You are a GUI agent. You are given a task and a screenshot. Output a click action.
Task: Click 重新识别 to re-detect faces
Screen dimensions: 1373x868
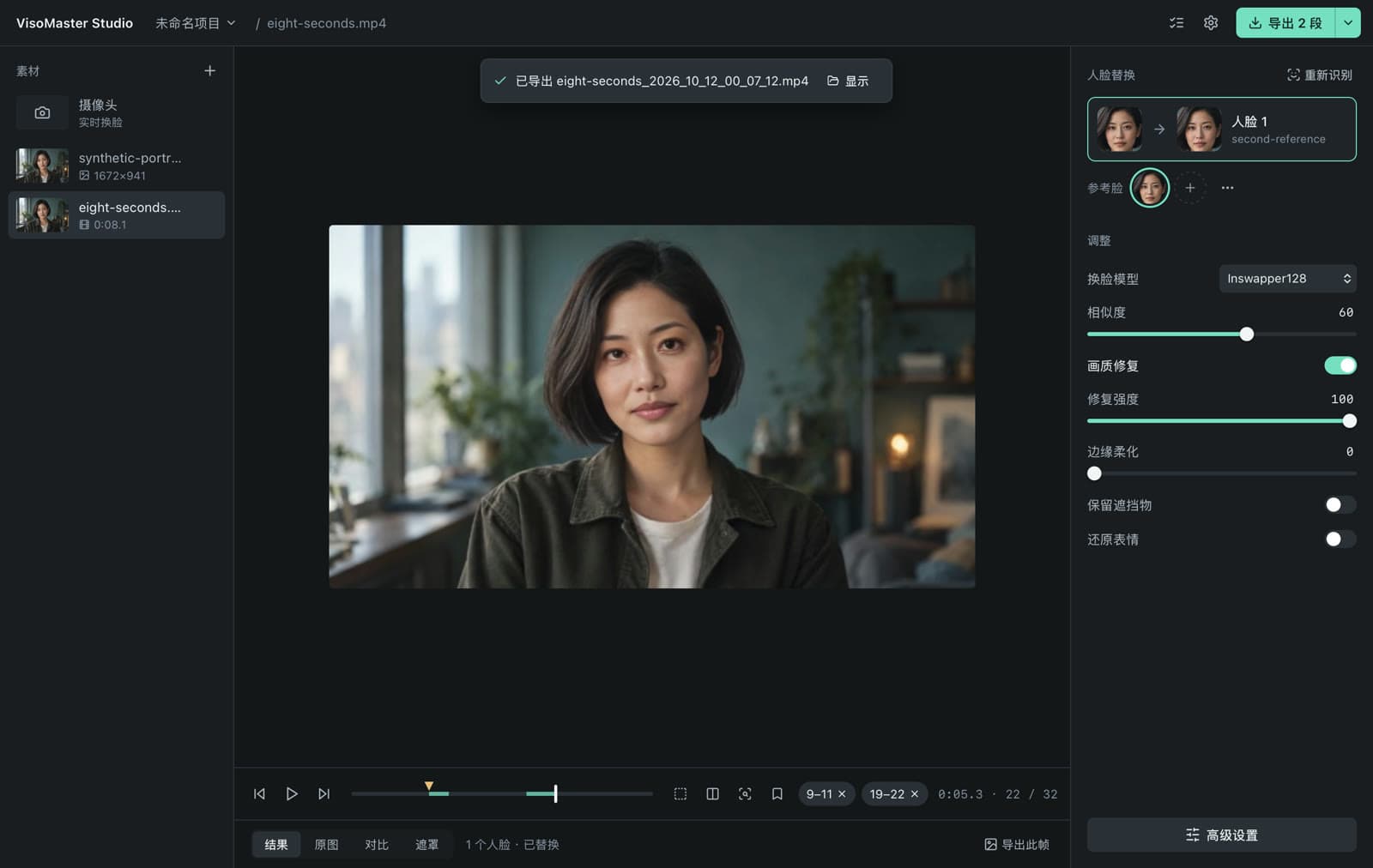pos(1320,75)
